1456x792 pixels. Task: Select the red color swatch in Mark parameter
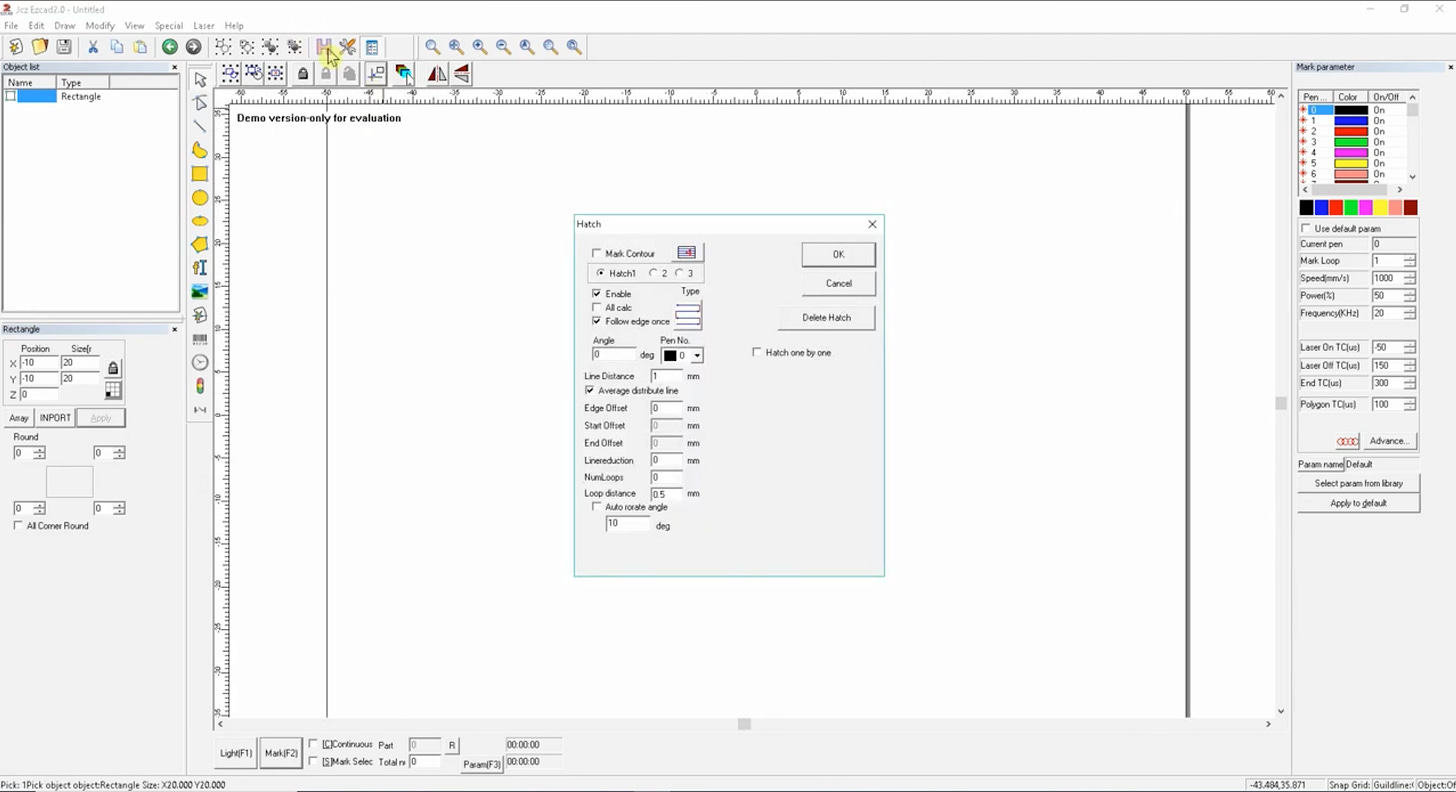pos(1336,207)
